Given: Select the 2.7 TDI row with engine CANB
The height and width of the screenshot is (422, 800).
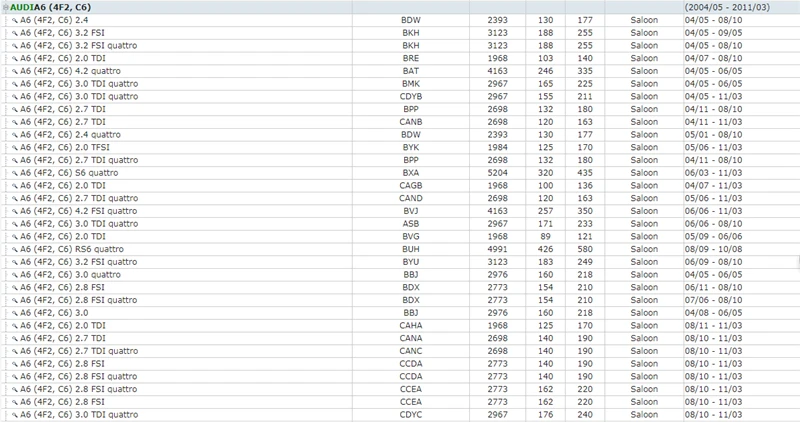Looking at the screenshot, I should [x=400, y=122].
